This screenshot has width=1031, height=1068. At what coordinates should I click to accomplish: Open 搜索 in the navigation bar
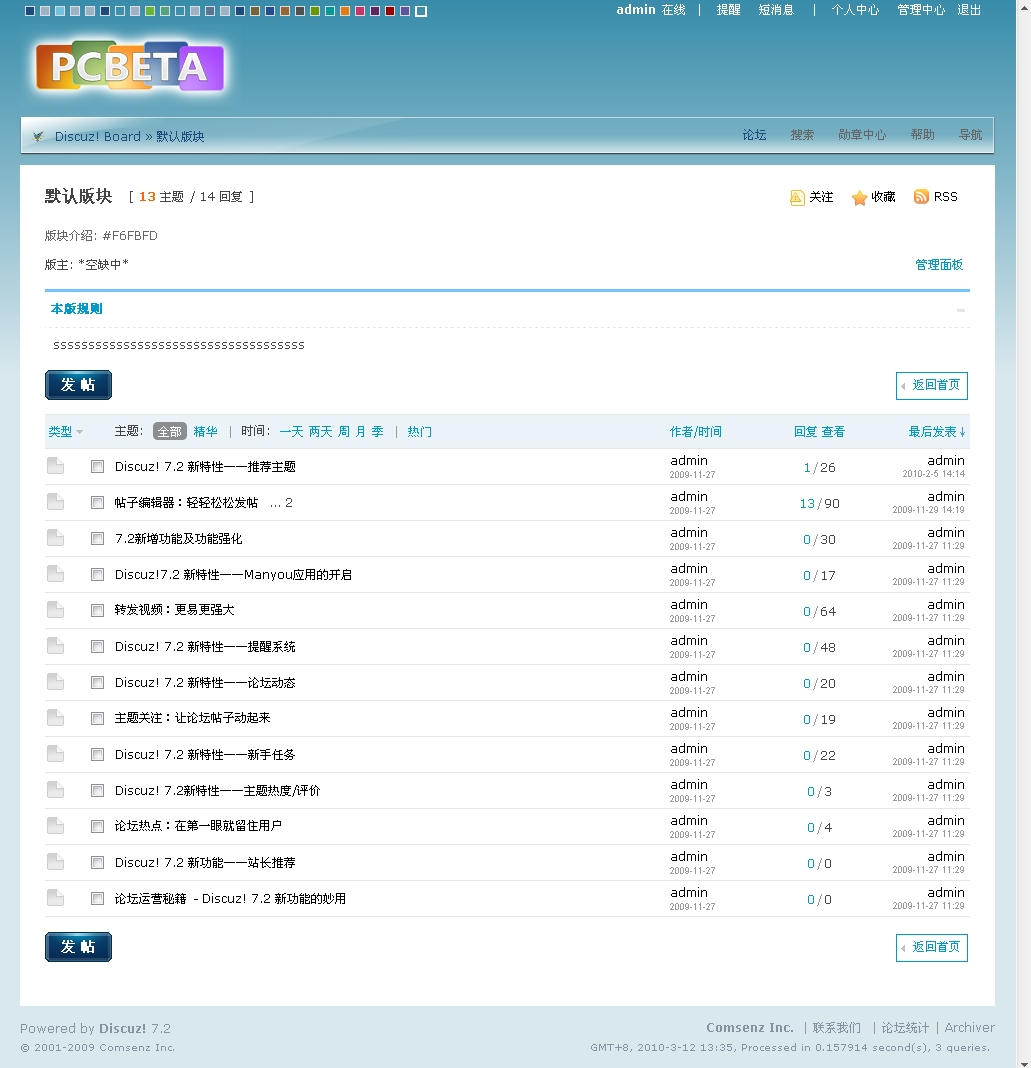802,135
